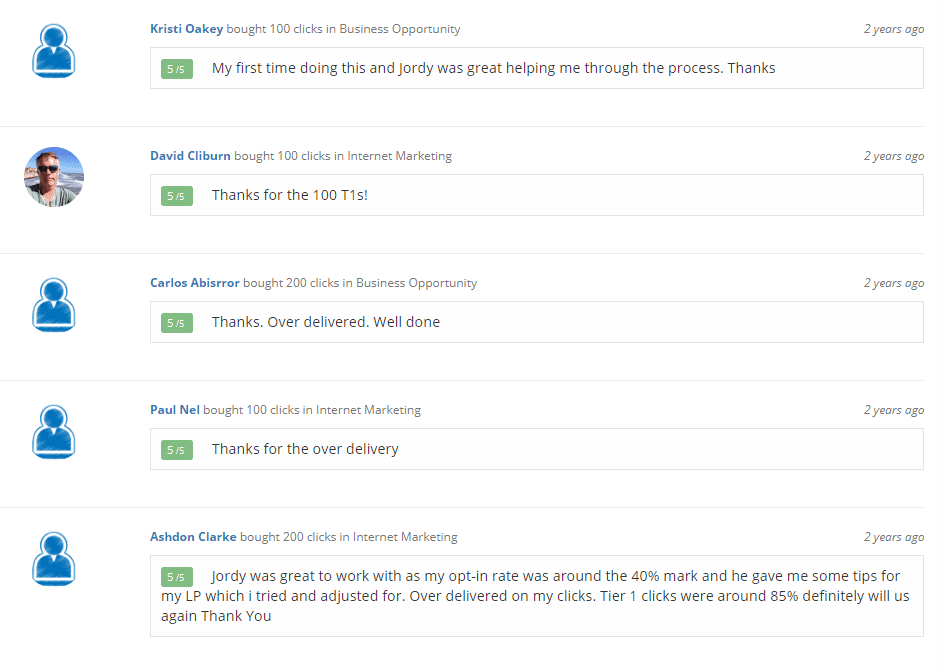Image resolution: width=947 pixels, height=671 pixels.
Task: Open David Cliburn's name link
Action: click(x=190, y=156)
